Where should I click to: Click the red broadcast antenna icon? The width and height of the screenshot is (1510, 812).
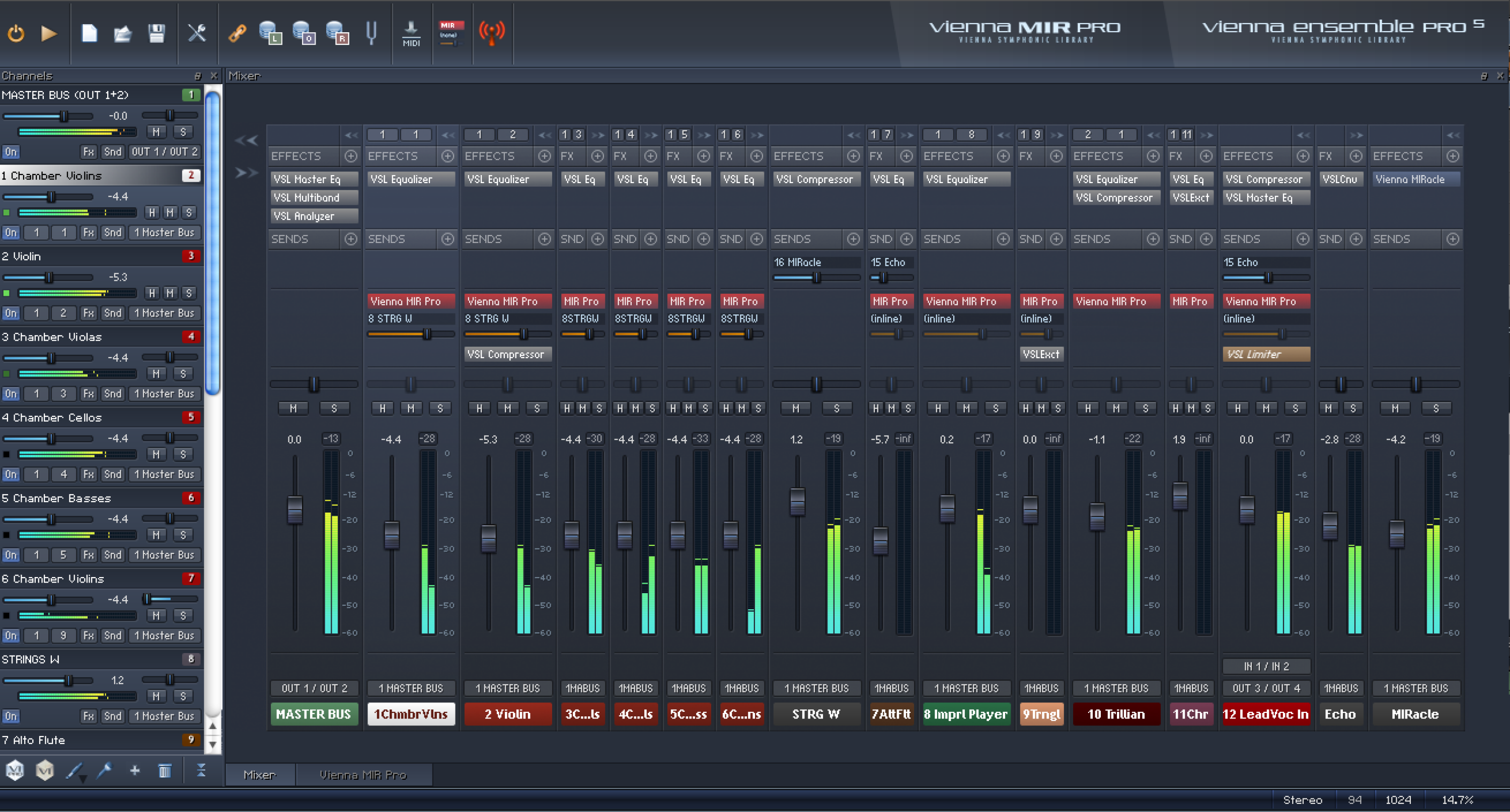(491, 33)
